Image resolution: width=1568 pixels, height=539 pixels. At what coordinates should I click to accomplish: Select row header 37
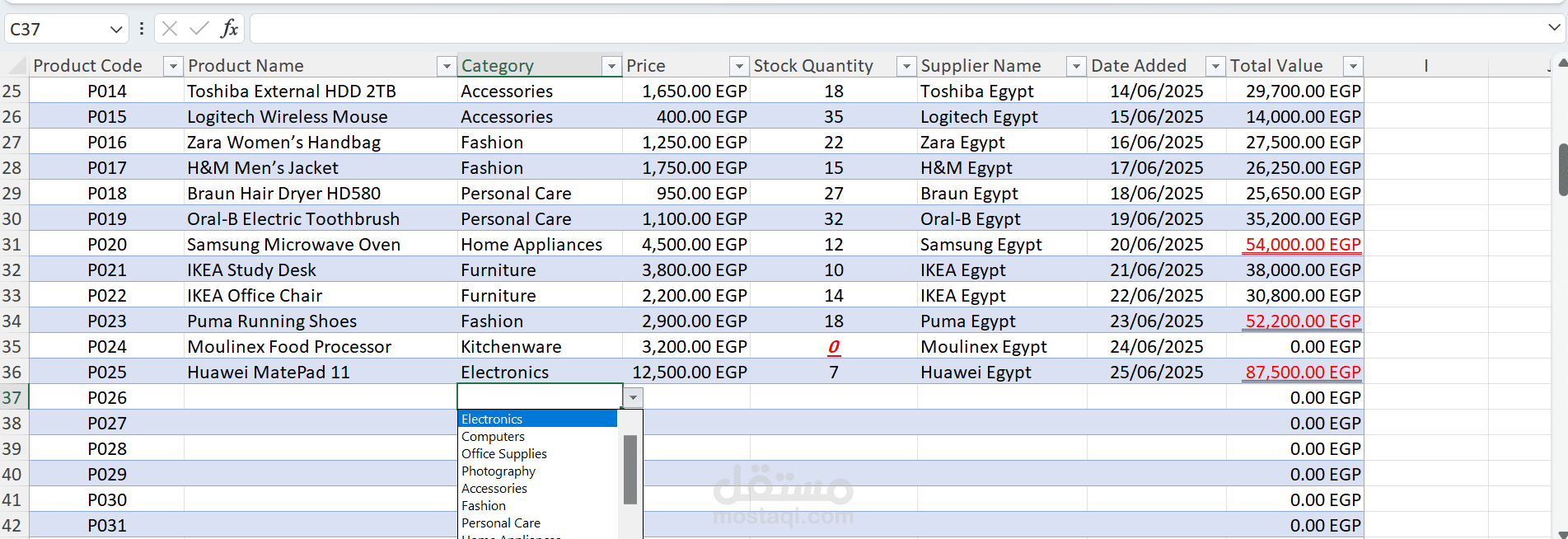[12, 398]
